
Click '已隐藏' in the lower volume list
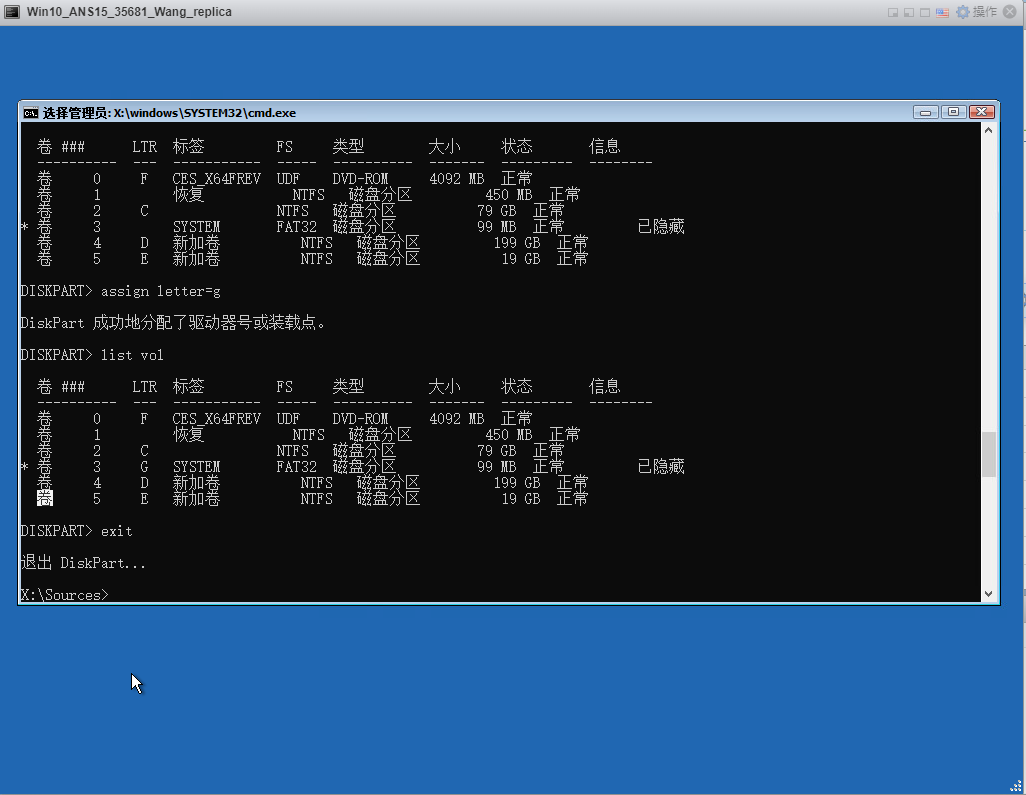click(x=661, y=467)
